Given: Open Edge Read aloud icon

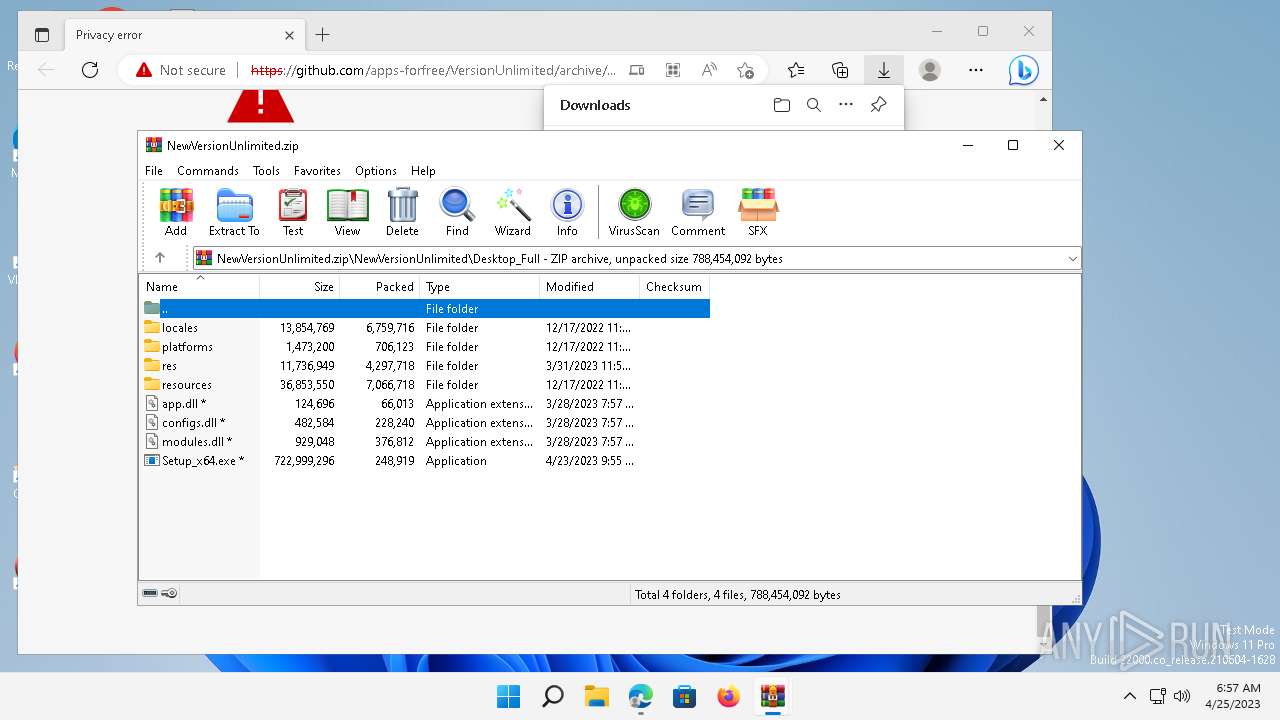Looking at the screenshot, I should [709, 70].
